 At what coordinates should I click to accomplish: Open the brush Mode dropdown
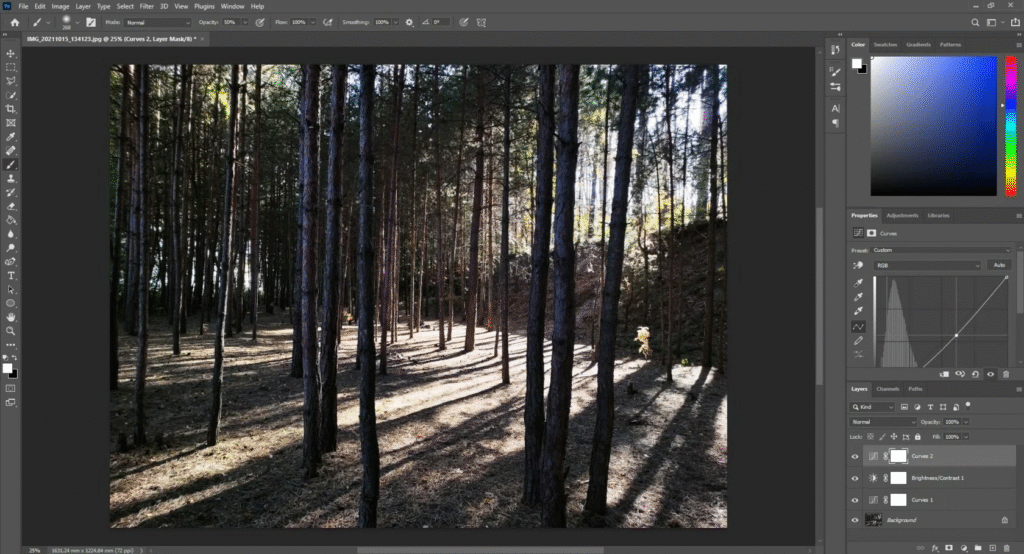point(157,22)
